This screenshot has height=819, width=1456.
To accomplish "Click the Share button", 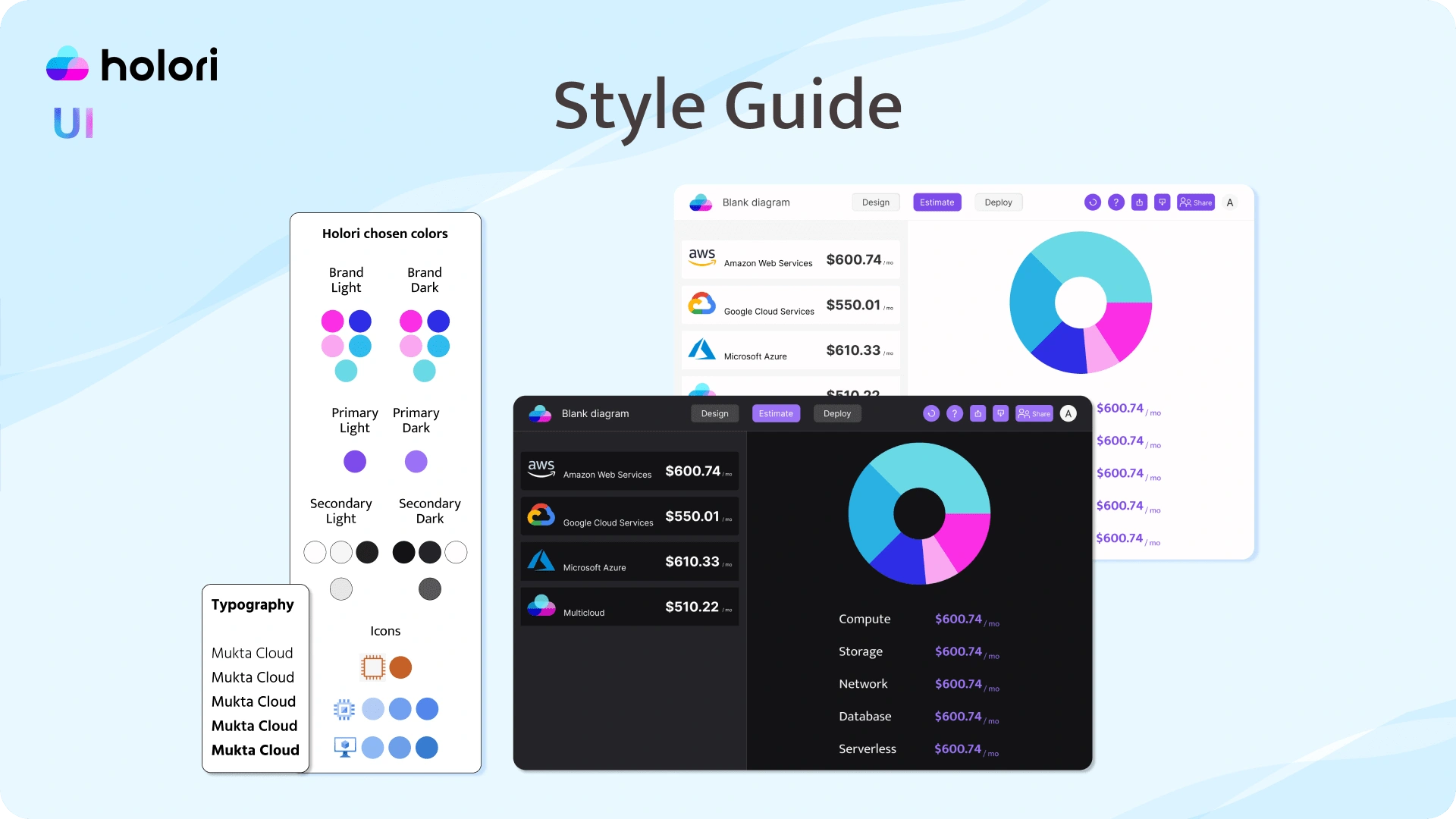I will [x=1034, y=413].
